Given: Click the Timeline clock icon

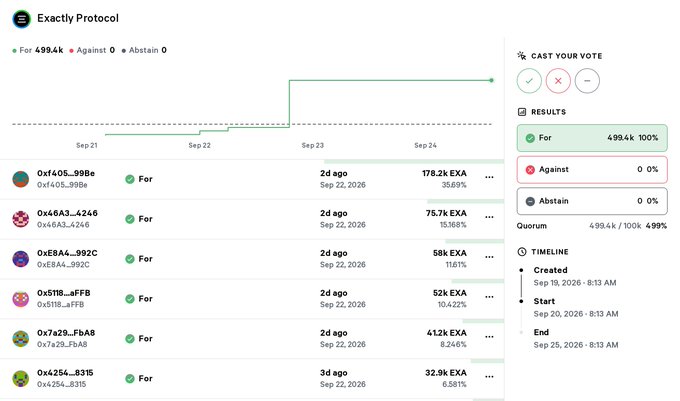Looking at the screenshot, I should click(x=522, y=251).
